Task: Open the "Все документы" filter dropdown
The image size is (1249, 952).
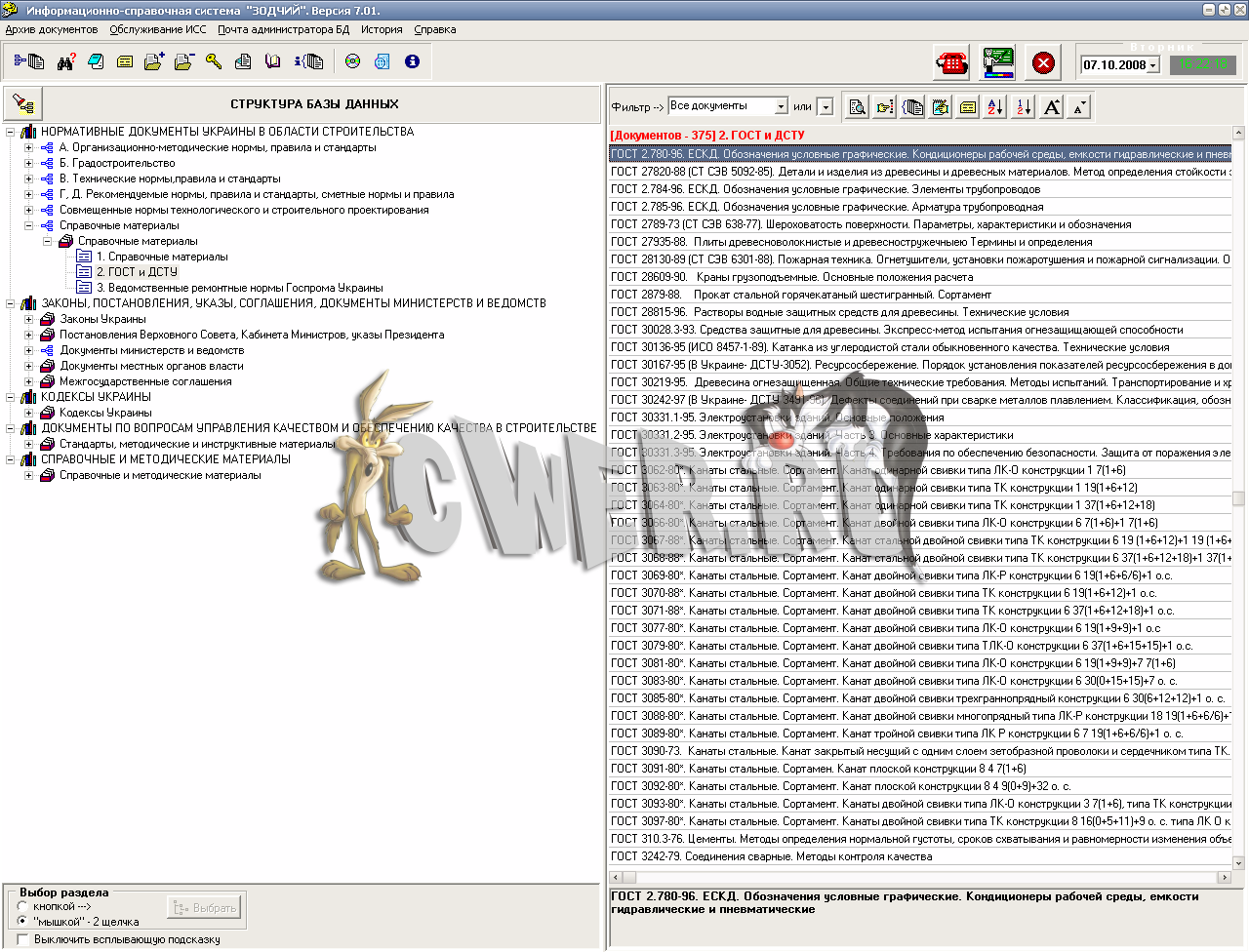Action: [x=781, y=106]
